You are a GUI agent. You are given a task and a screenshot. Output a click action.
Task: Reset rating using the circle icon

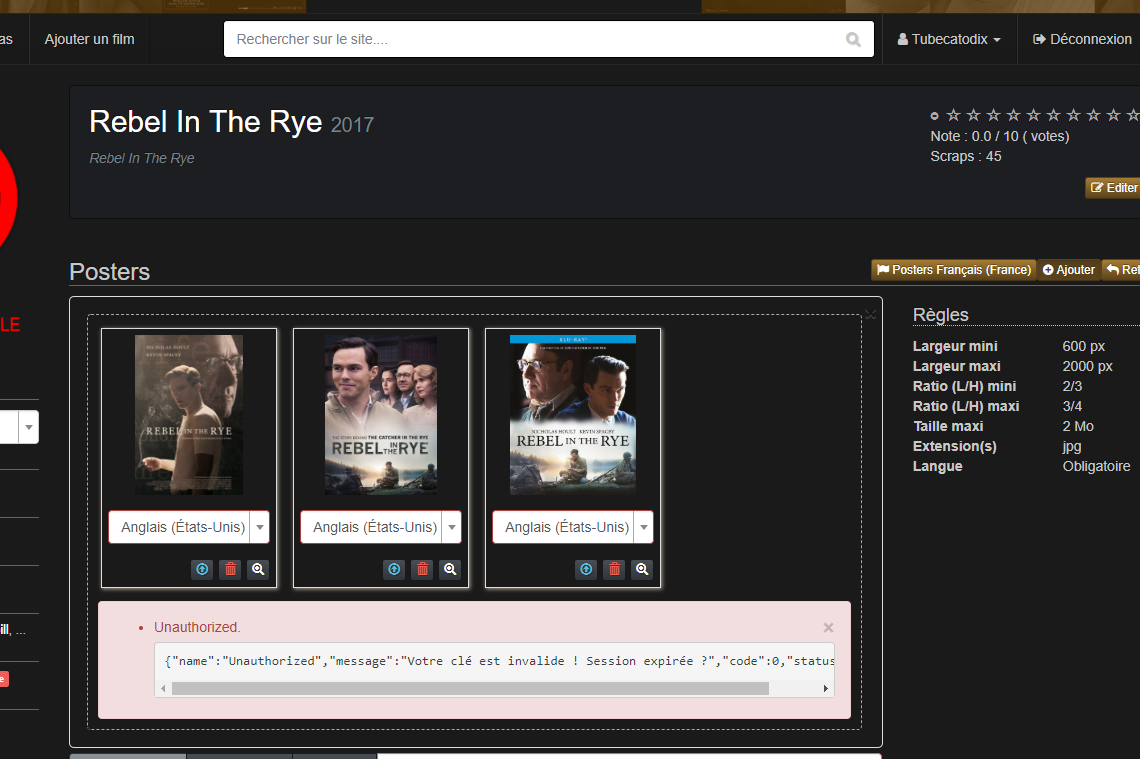tap(934, 116)
